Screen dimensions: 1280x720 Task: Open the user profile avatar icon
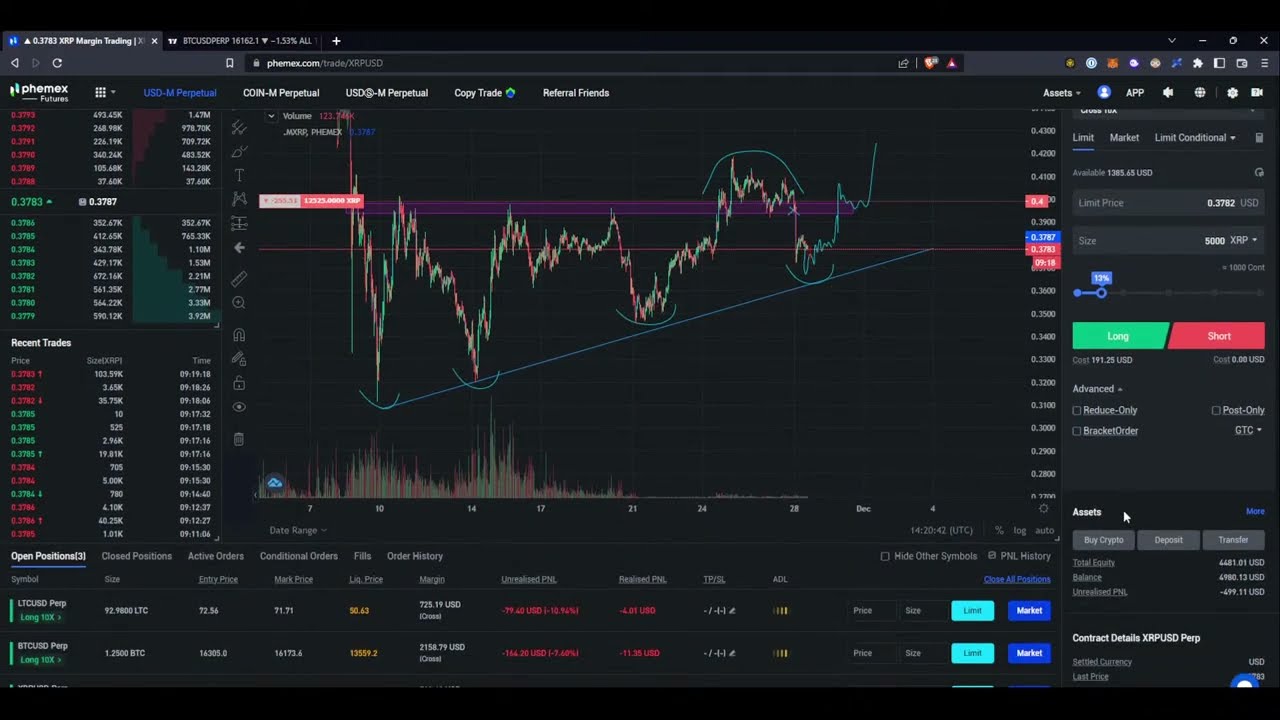click(x=1104, y=92)
